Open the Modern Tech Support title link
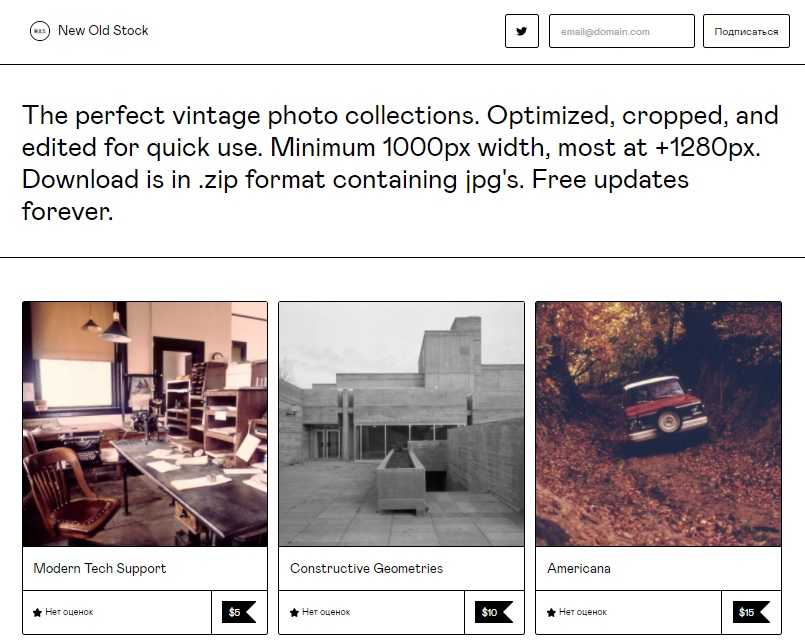This screenshot has width=805, height=643. pos(100,568)
